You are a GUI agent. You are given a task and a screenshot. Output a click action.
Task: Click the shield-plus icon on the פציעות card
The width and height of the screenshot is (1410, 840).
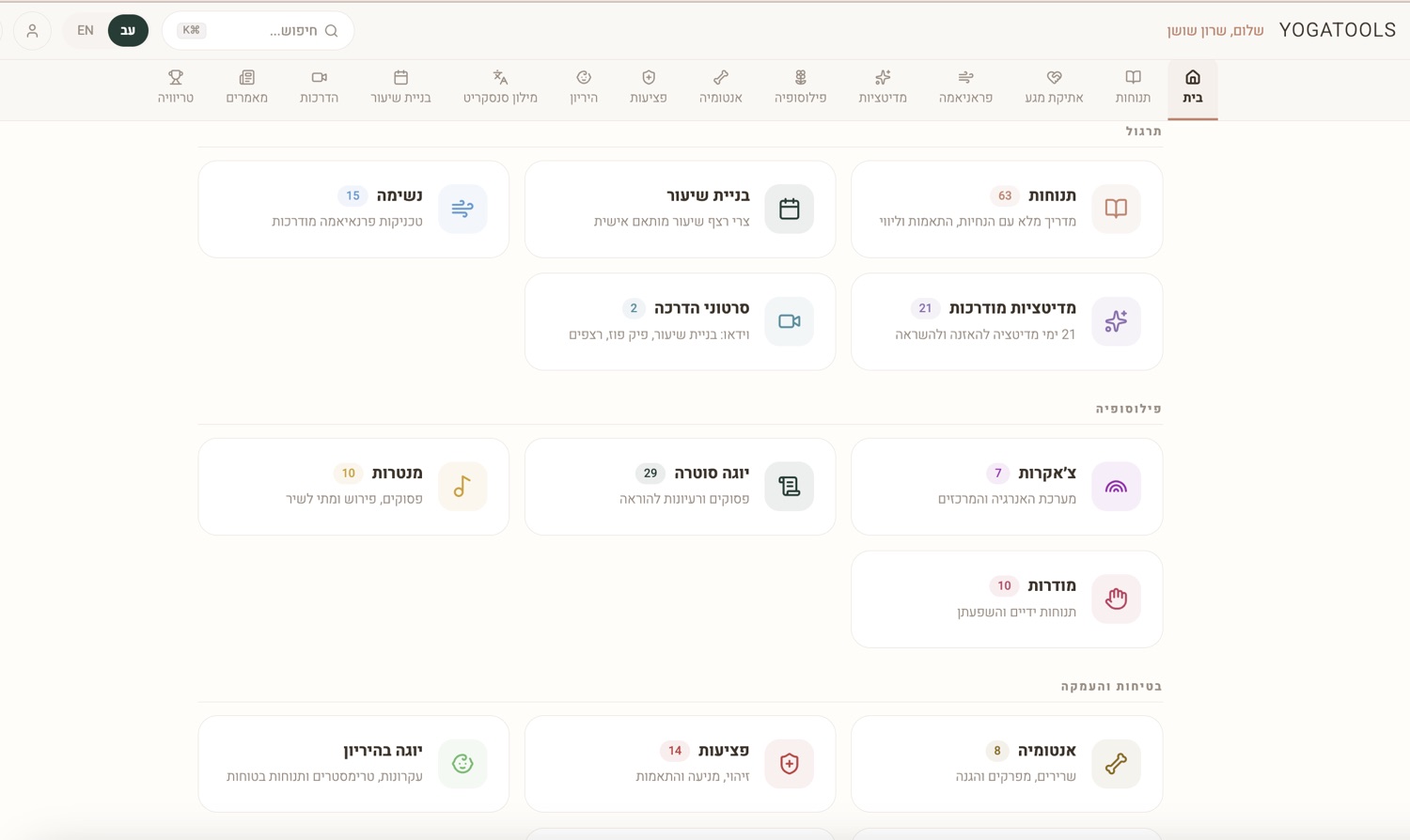(x=790, y=764)
